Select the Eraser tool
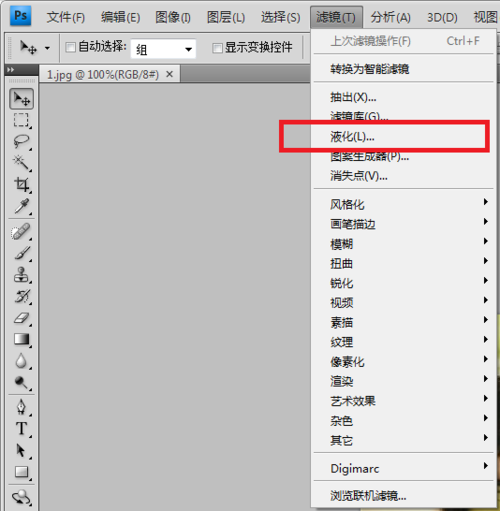 click(21, 318)
